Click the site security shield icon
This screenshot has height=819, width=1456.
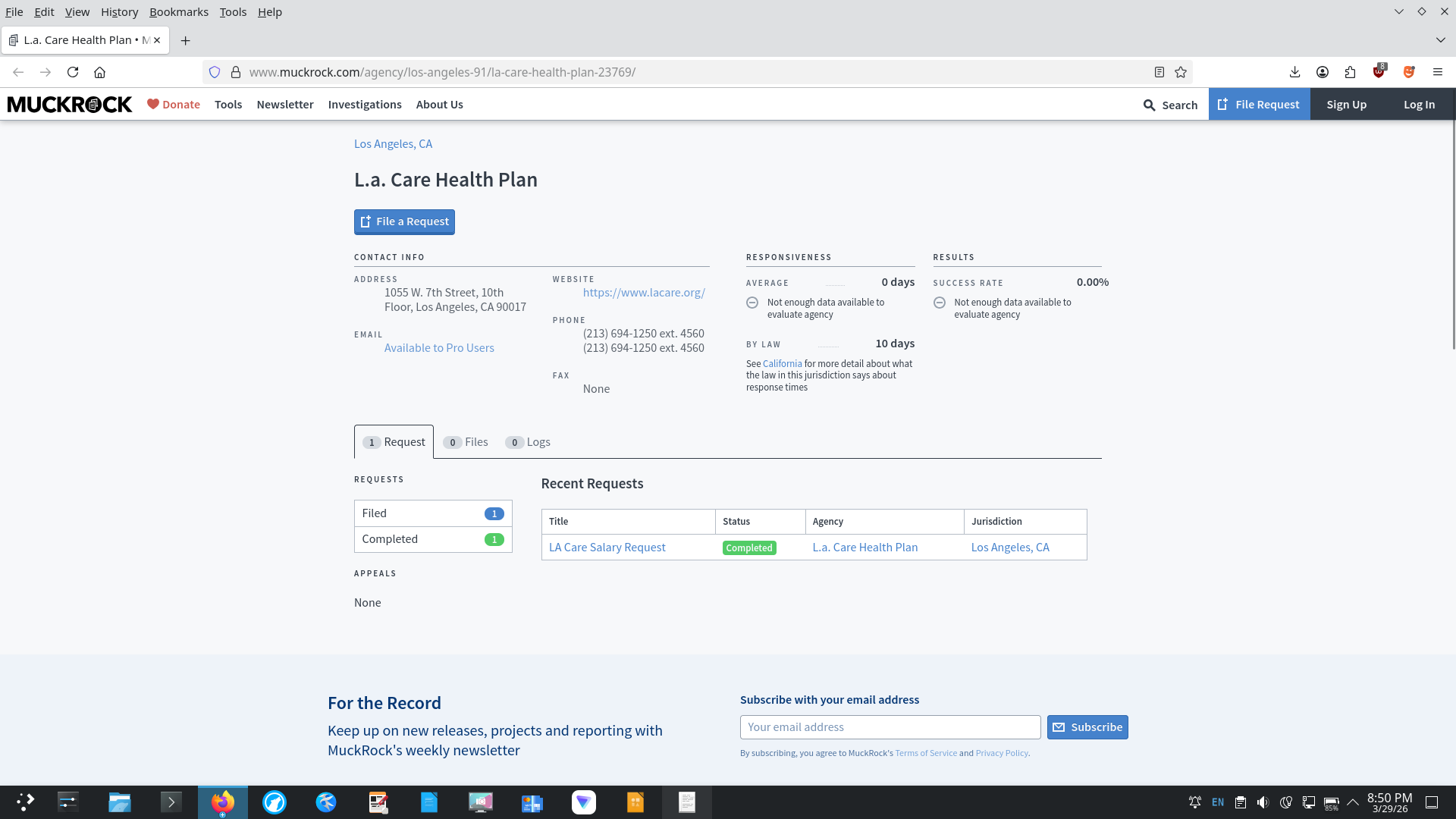coord(215,72)
